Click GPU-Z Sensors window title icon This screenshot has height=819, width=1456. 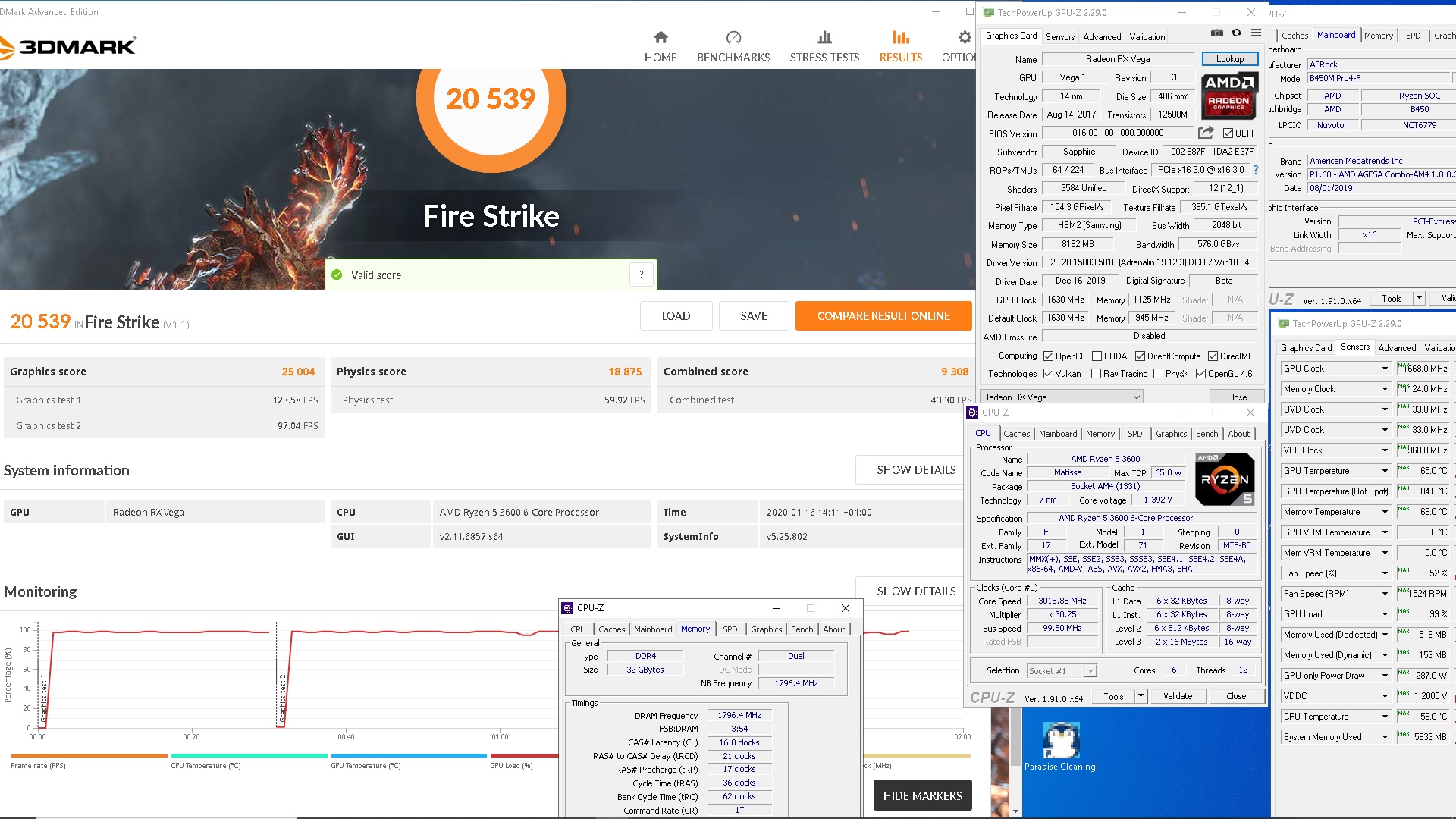[x=1284, y=324]
